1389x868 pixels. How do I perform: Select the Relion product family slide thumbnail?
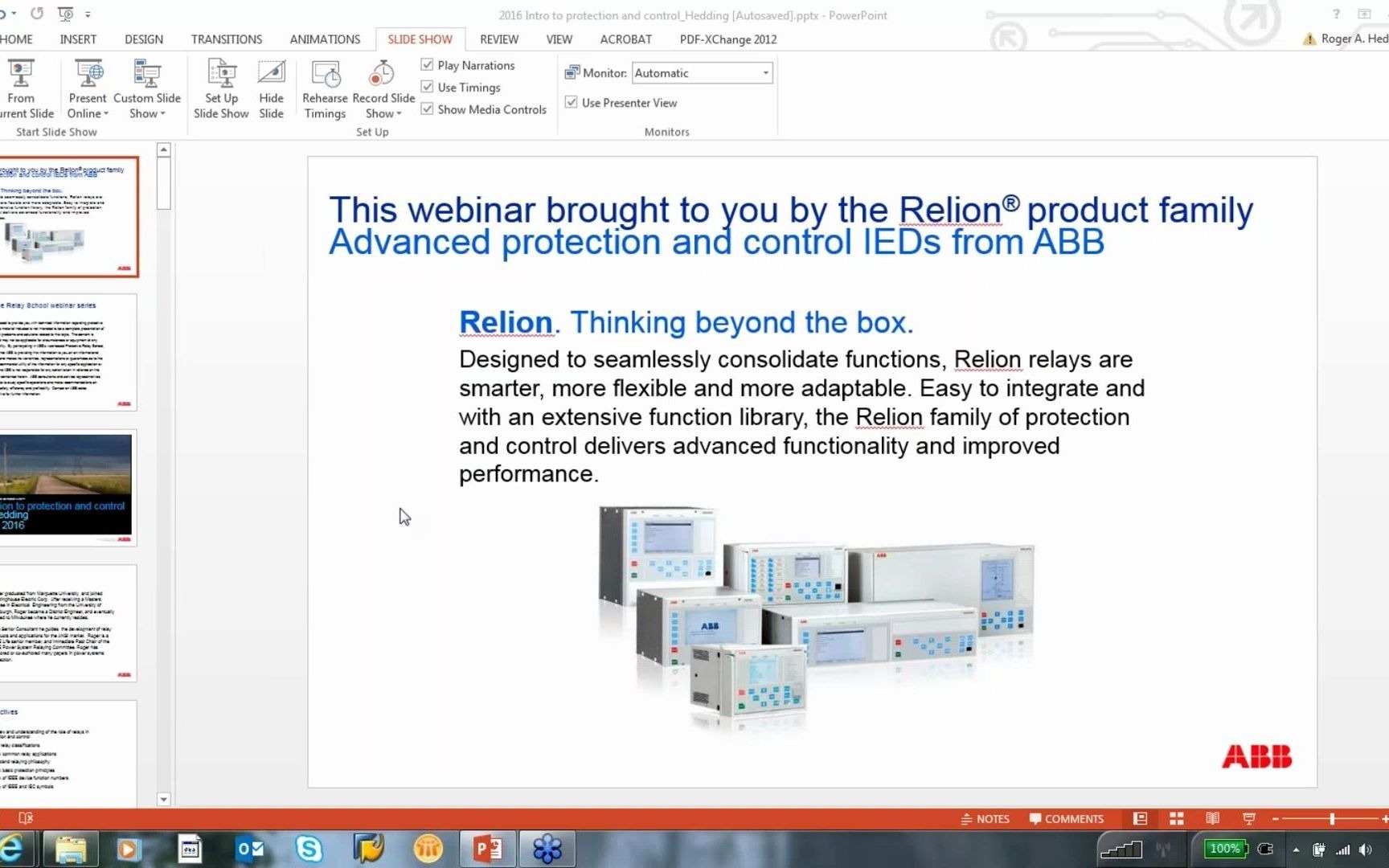[69, 217]
